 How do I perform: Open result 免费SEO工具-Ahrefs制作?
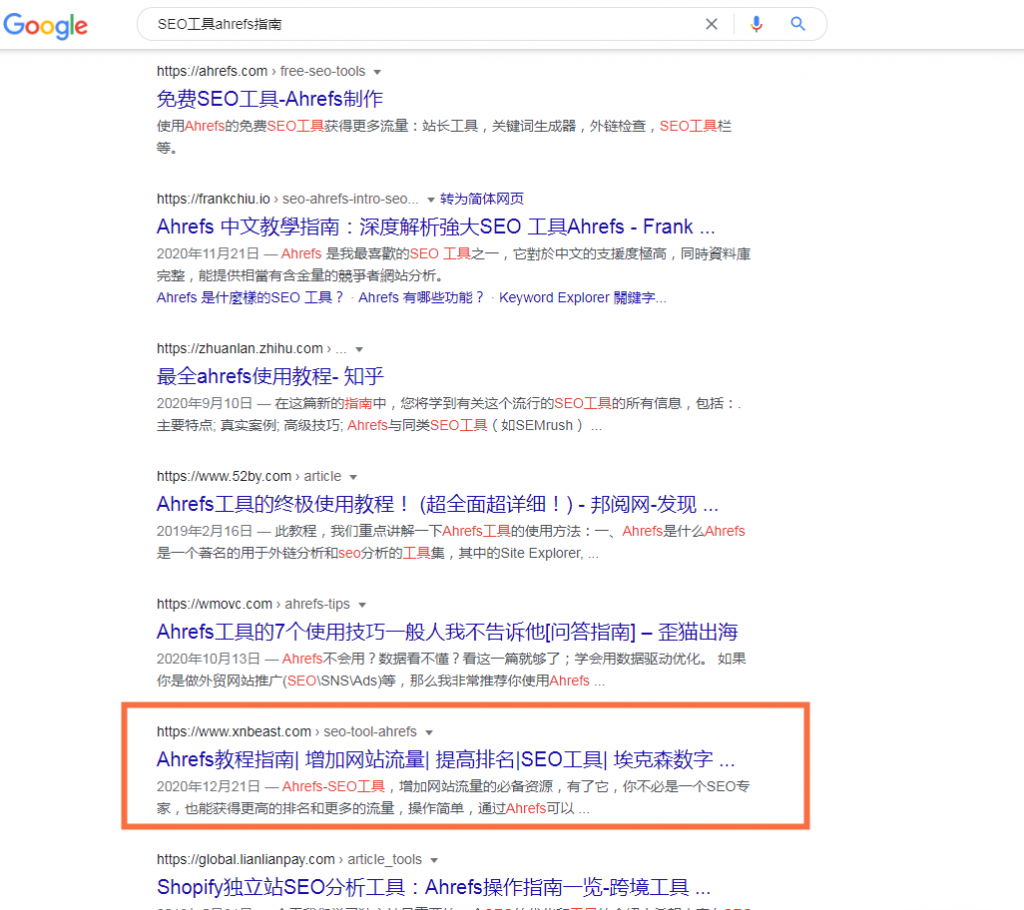coord(270,99)
